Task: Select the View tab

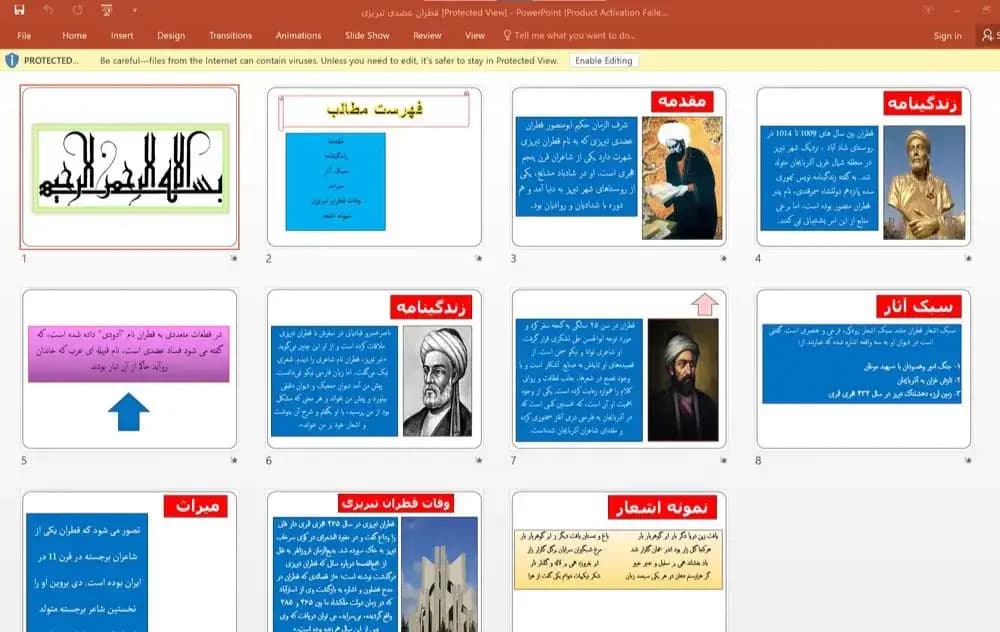Action: point(474,36)
